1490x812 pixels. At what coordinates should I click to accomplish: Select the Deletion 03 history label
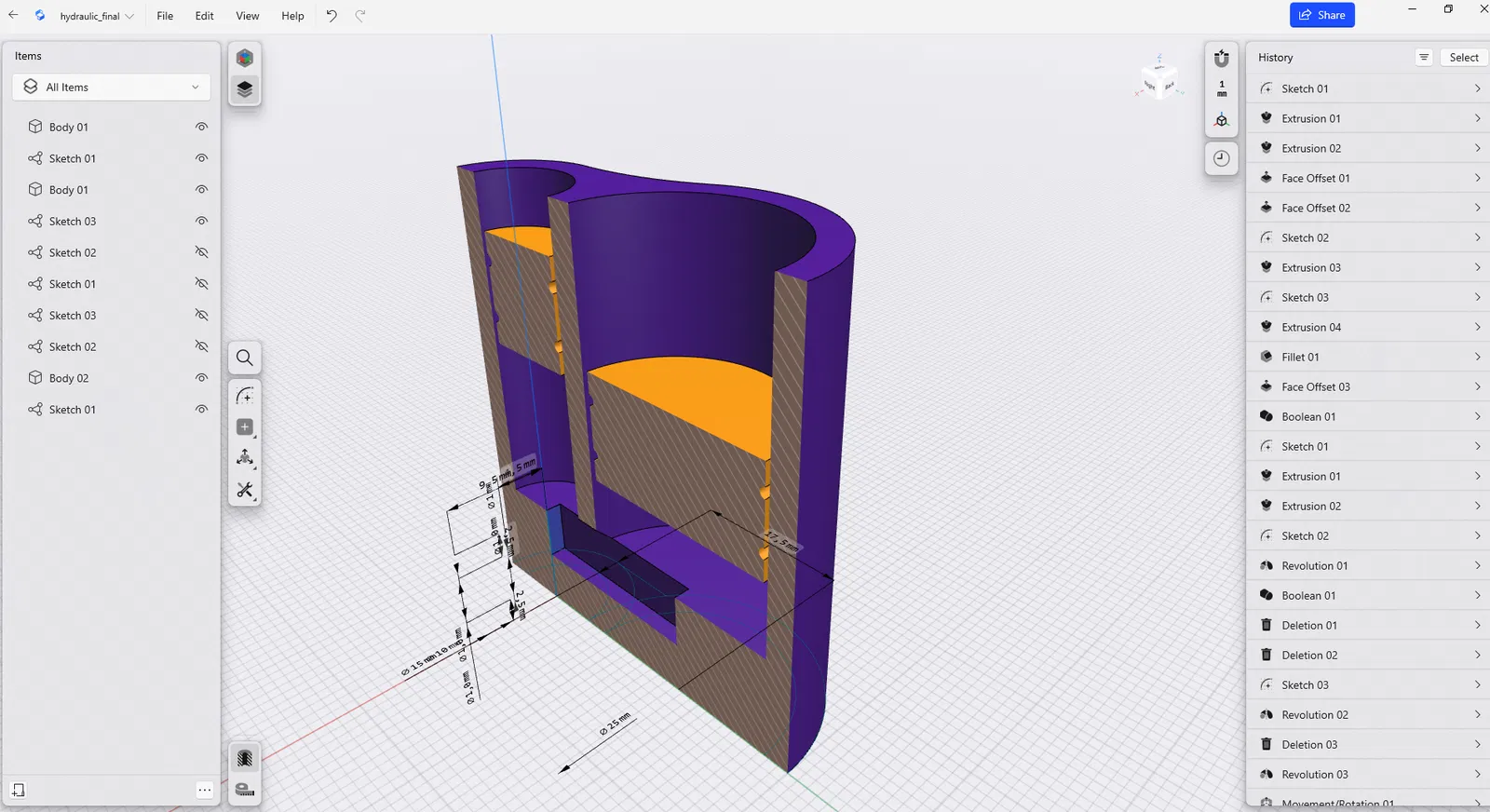[1309, 744]
